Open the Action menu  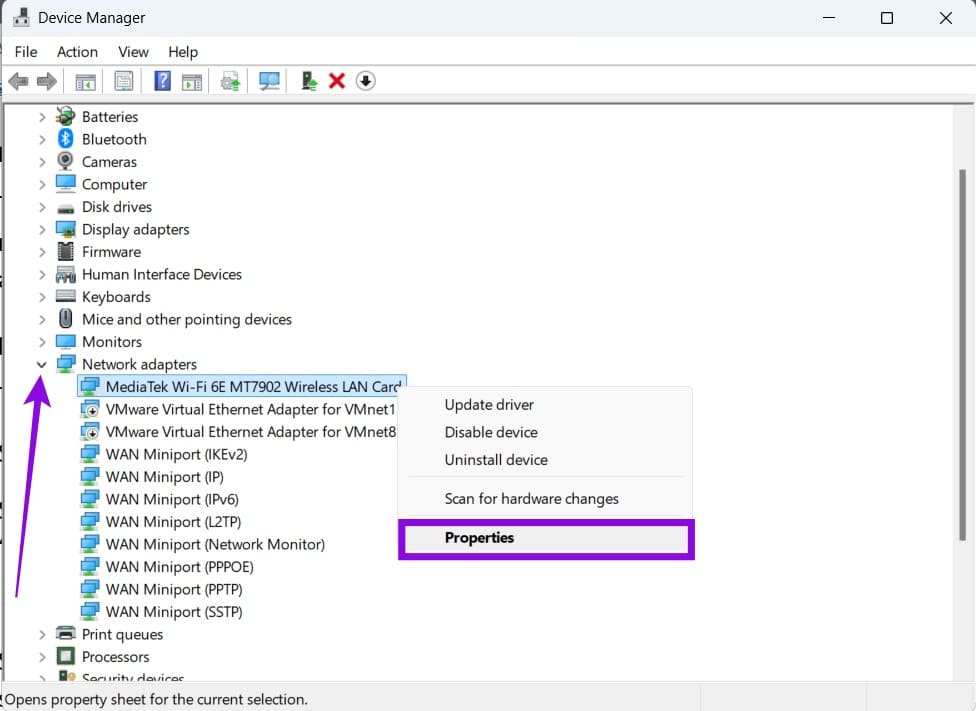click(x=77, y=52)
